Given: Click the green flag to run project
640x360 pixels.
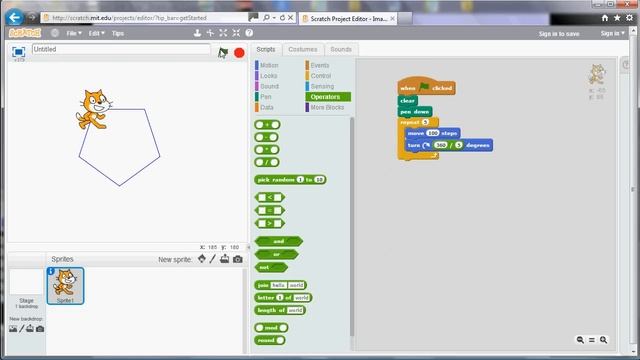Looking at the screenshot, I should point(223,53).
